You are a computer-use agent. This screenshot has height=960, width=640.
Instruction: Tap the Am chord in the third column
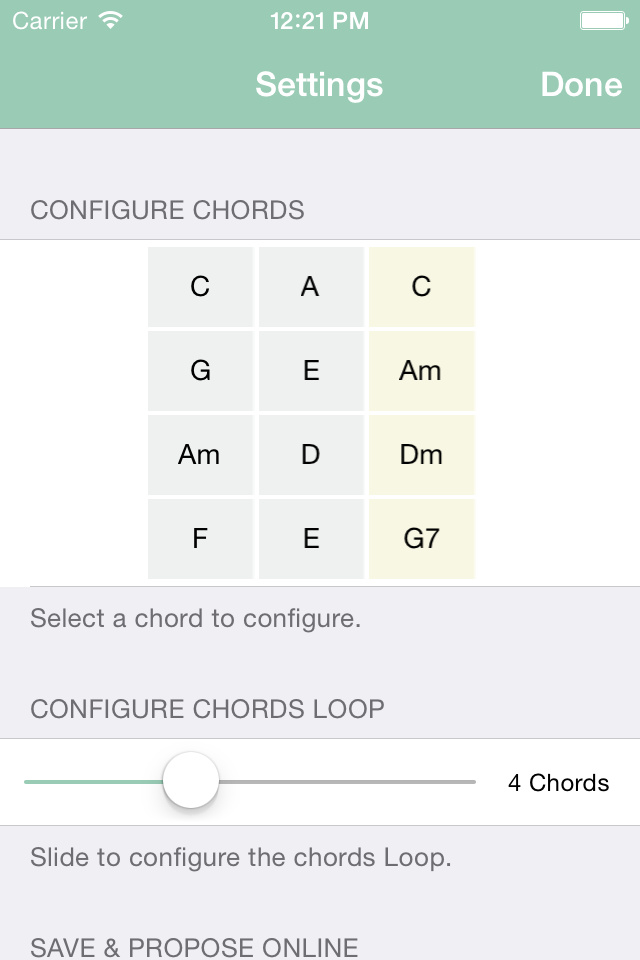tap(421, 370)
